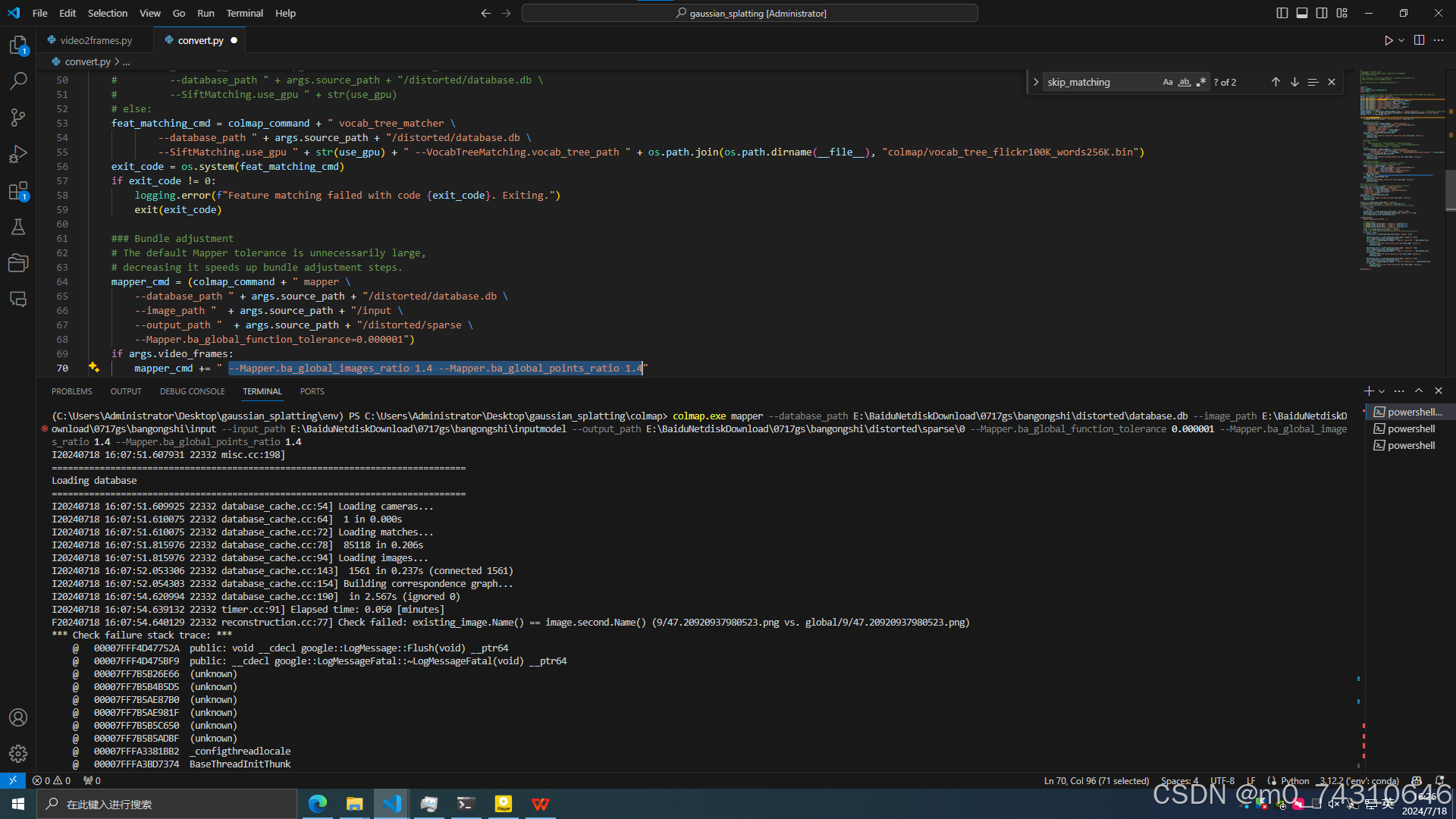
Task: Open the Terminal menu
Action: click(x=244, y=13)
